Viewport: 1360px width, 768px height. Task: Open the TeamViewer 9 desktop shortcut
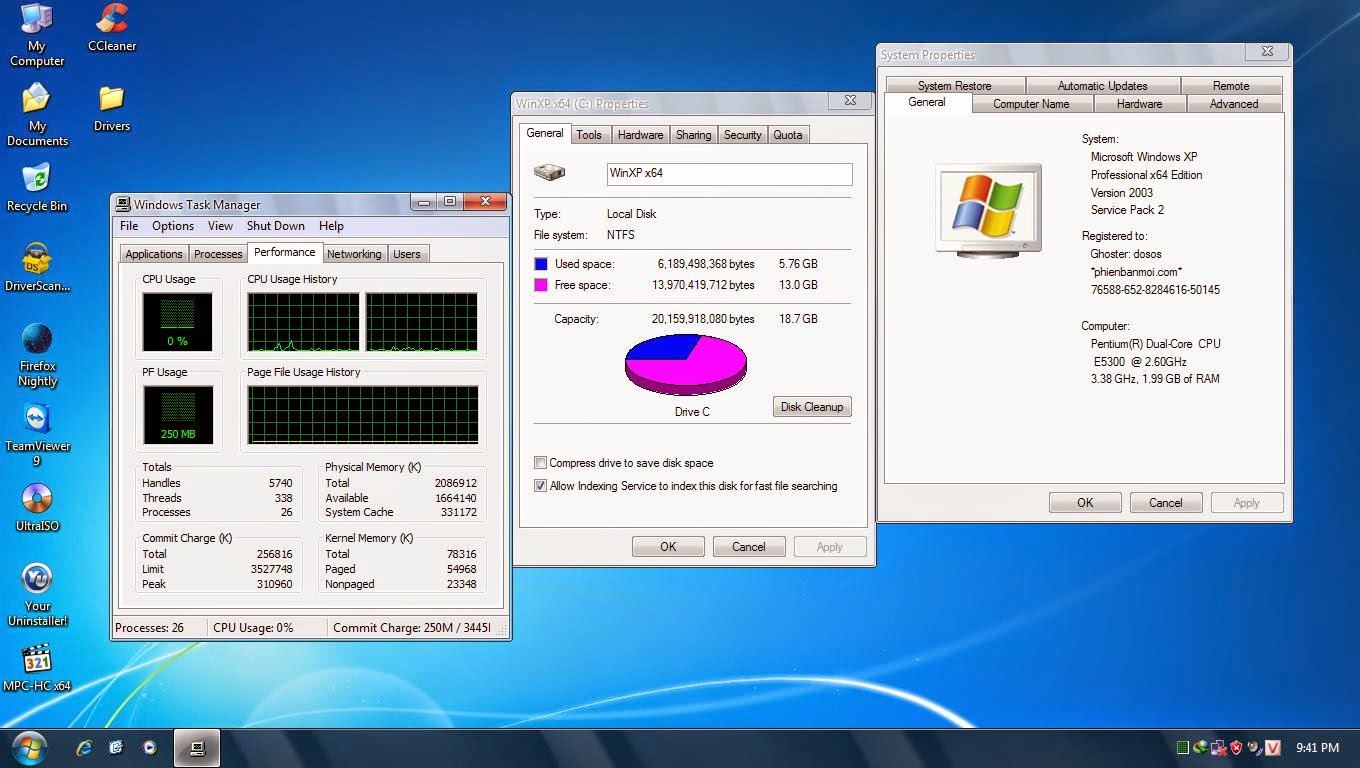[37, 434]
